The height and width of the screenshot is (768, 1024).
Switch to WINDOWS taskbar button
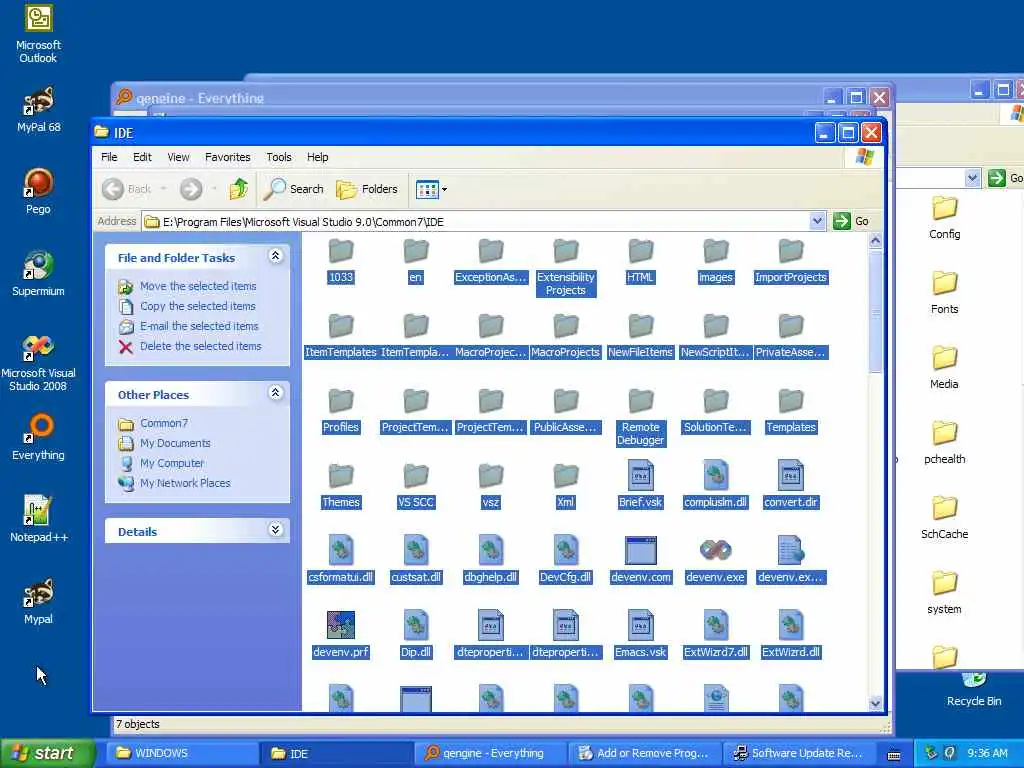tap(182, 753)
